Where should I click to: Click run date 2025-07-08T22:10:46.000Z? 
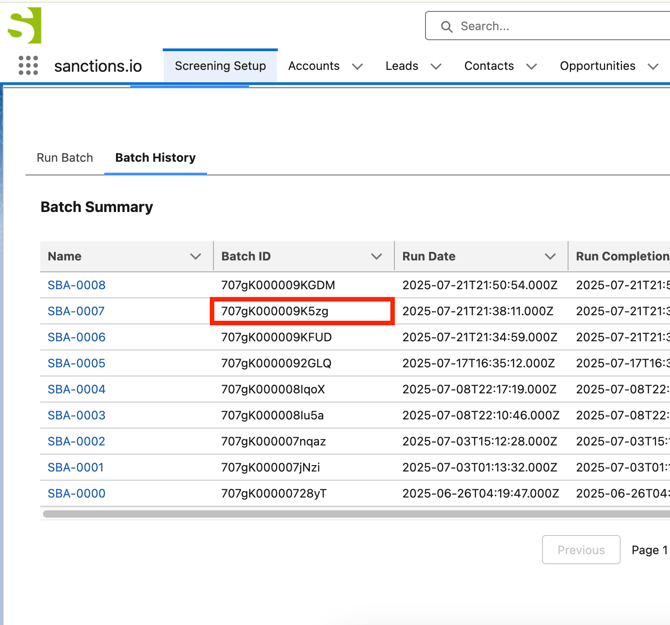click(x=481, y=415)
